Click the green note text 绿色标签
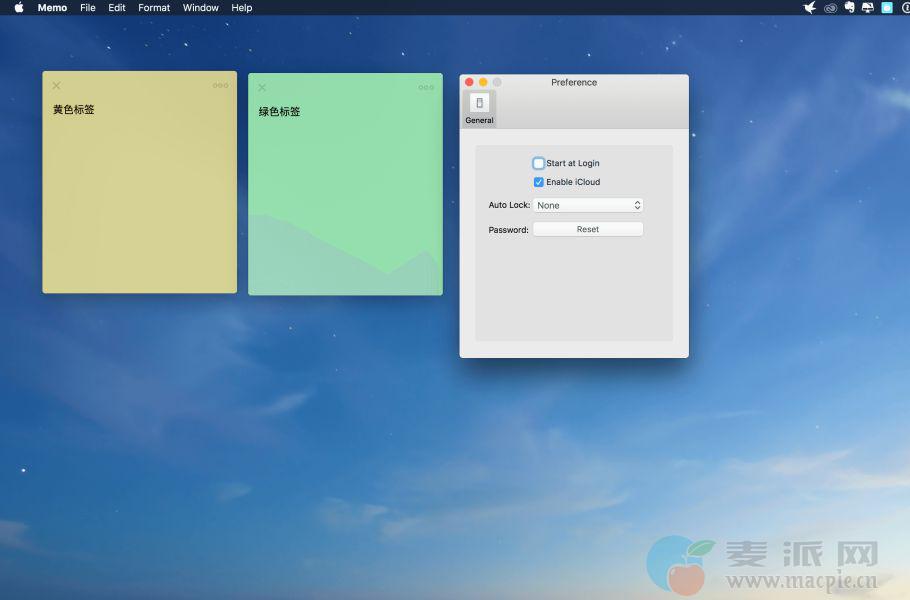Screen dimensions: 910x600 pyautogui.click(x=279, y=112)
